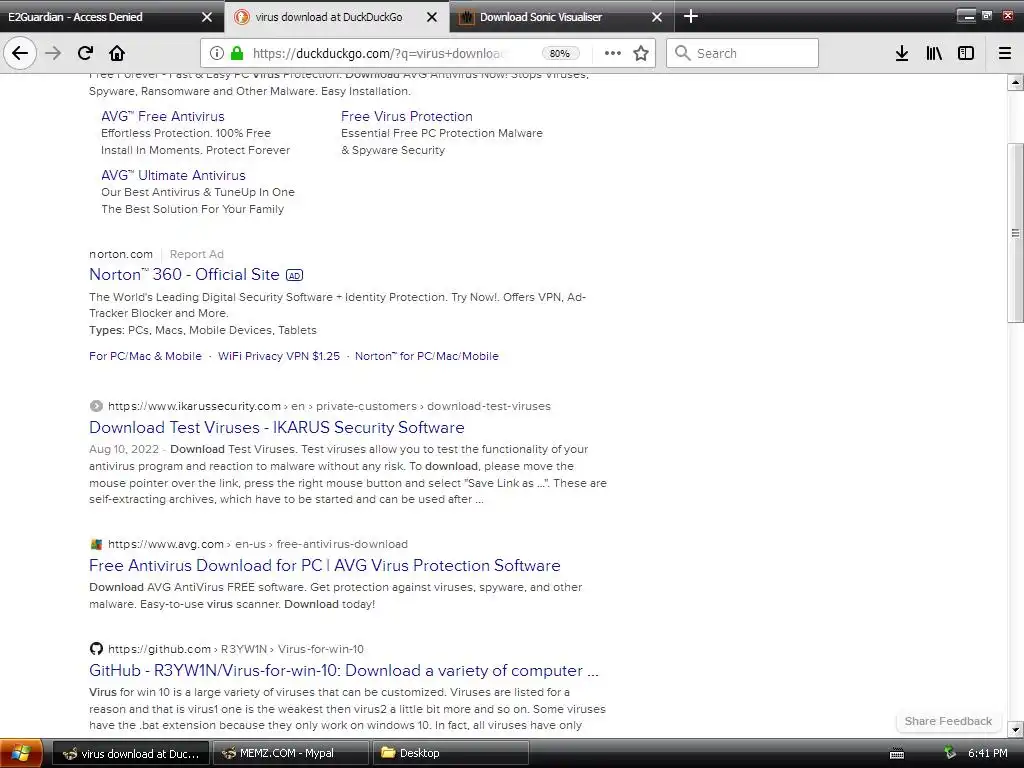Click the 6:41 PM clock

(x=987, y=753)
